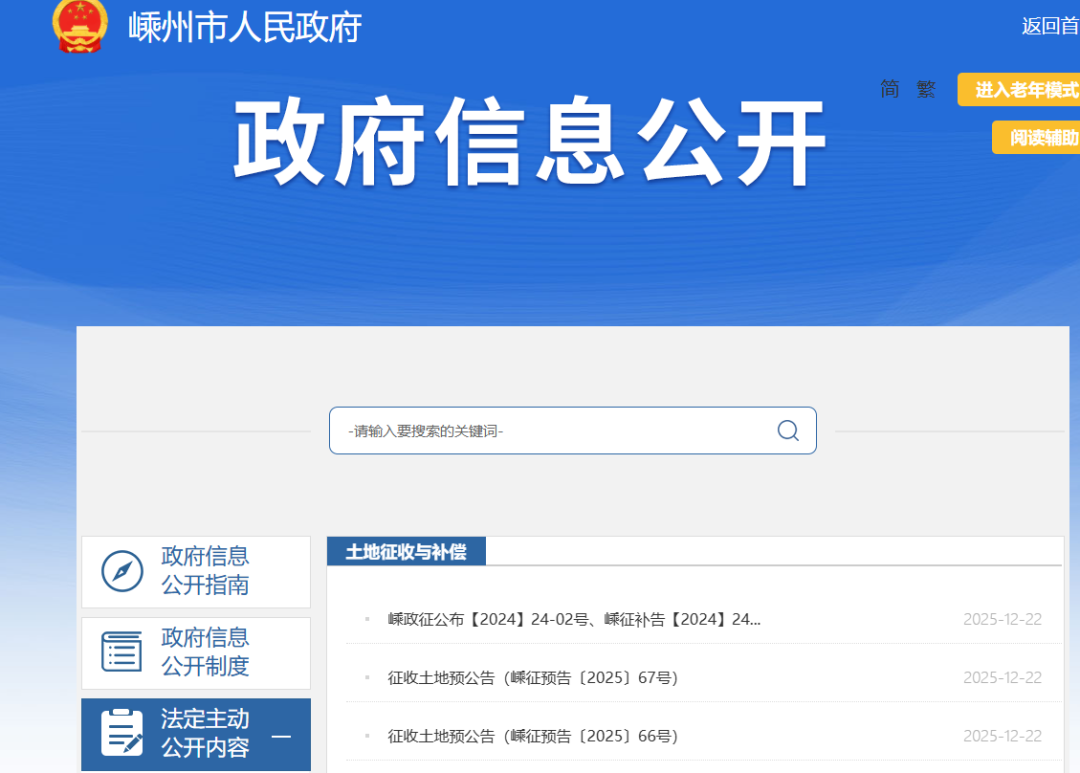Select the 土地征收与补偿 tab
Image resolution: width=1080 pixels, height=773 pixels.
[406, 551]
